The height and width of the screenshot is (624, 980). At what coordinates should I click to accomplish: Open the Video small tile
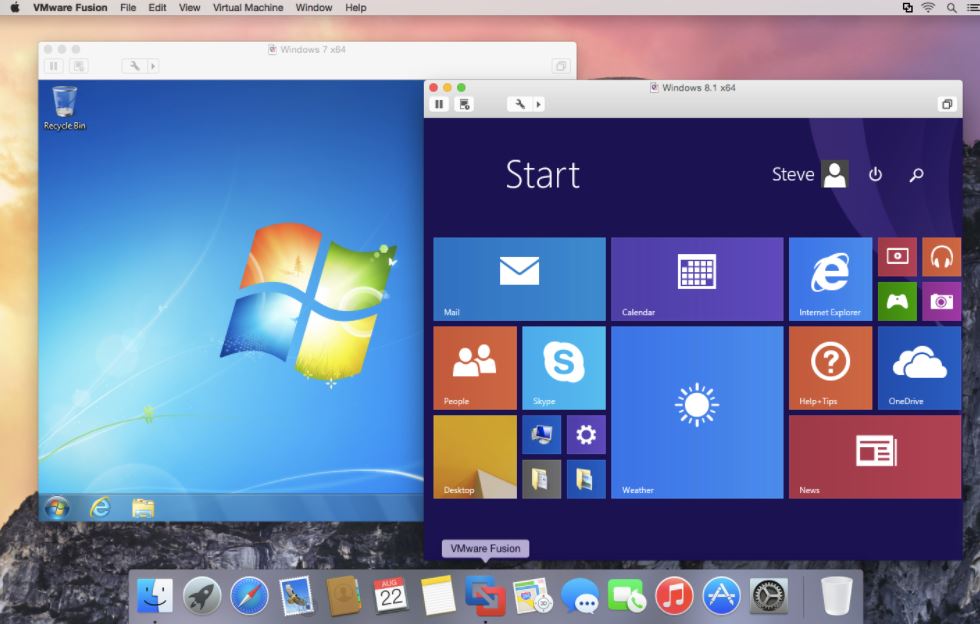pos(898,256)
